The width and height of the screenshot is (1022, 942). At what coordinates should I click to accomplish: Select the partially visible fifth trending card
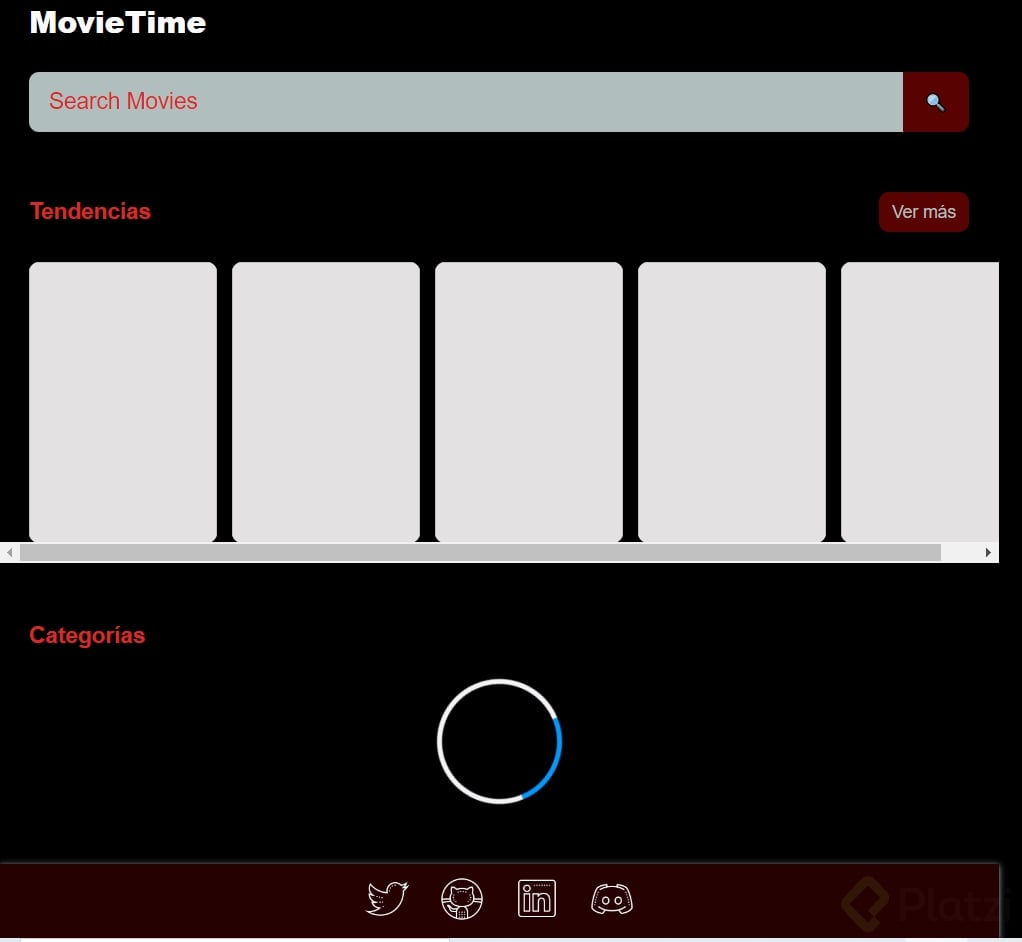(x=920, y=402)
